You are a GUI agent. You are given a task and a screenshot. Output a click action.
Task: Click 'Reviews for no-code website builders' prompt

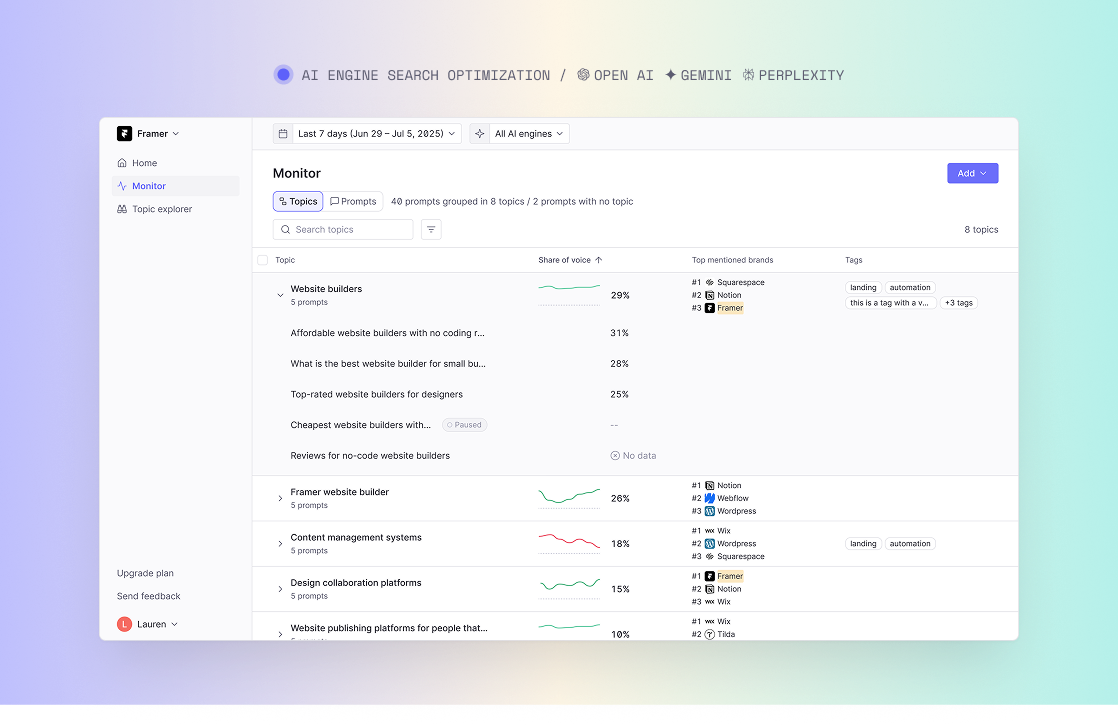370,455
